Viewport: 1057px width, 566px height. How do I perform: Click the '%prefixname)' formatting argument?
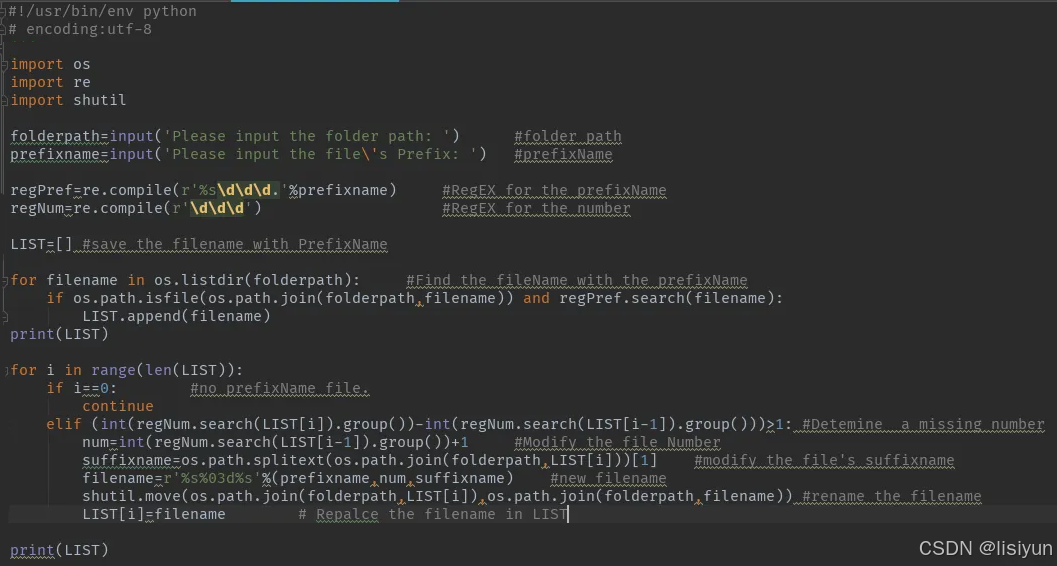point(343,190)
